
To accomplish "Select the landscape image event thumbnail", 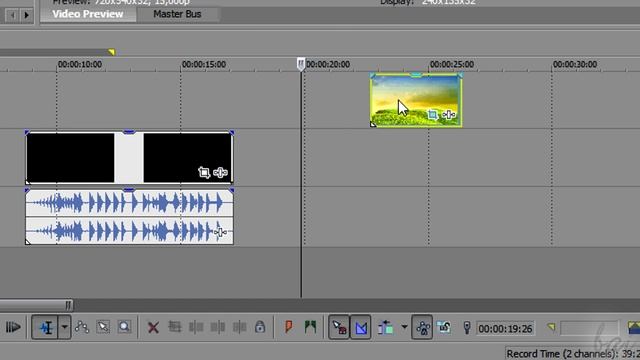I will coord(416,100).
